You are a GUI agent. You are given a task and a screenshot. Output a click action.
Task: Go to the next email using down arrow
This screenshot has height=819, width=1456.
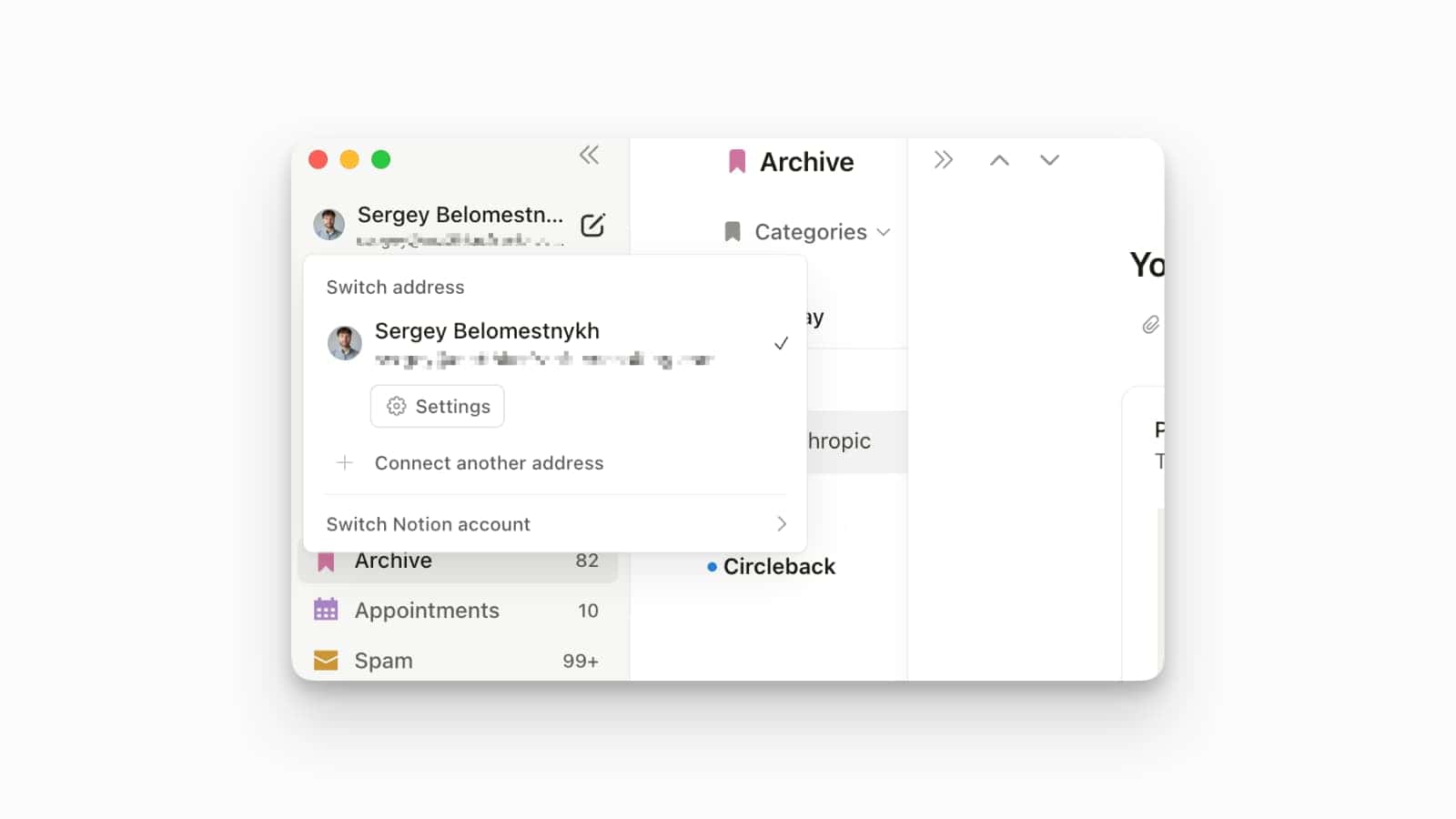tap(1049, 160)
